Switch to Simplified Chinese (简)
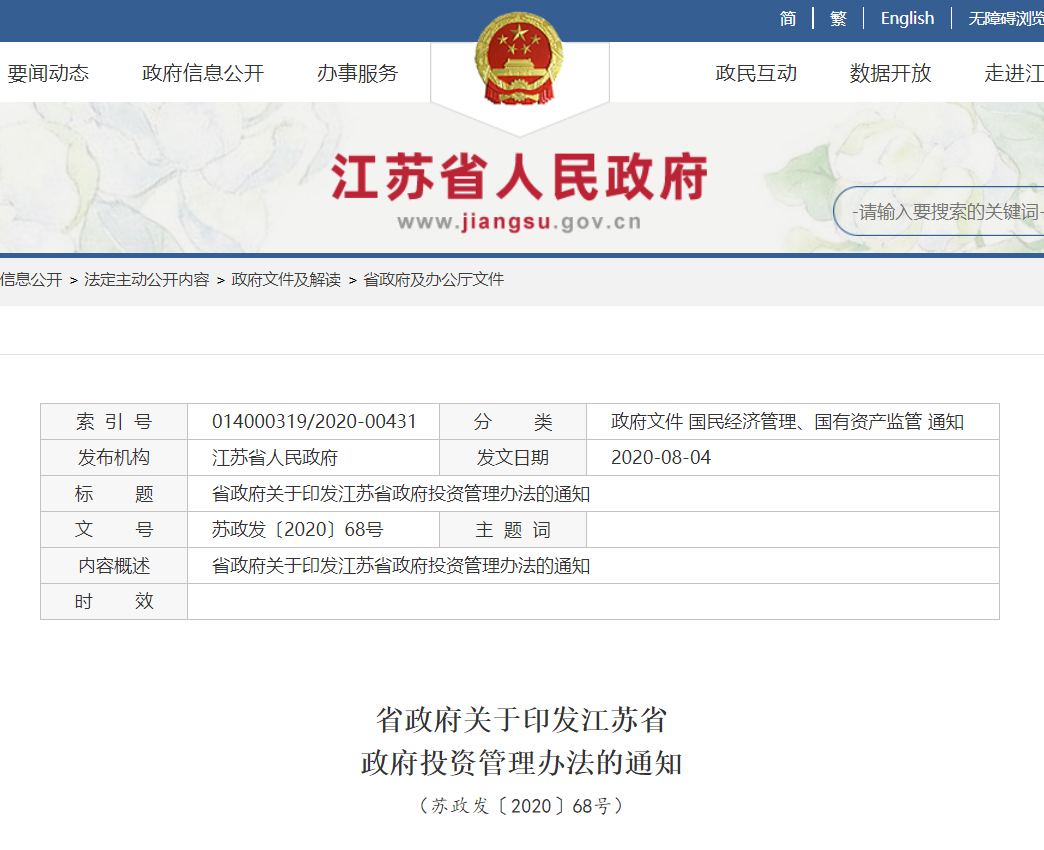 tap(788, 19)
